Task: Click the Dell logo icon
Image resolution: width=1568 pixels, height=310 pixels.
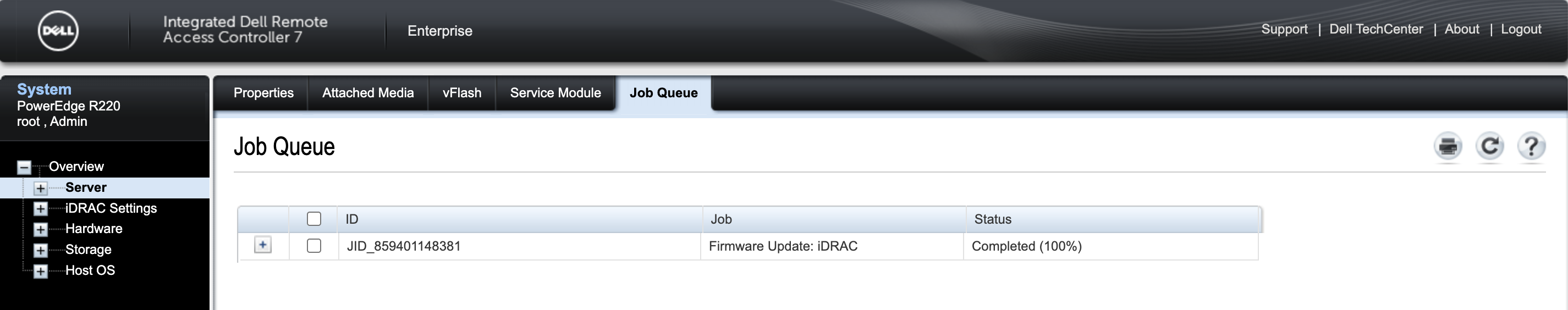Action: (x=58, y=31)
